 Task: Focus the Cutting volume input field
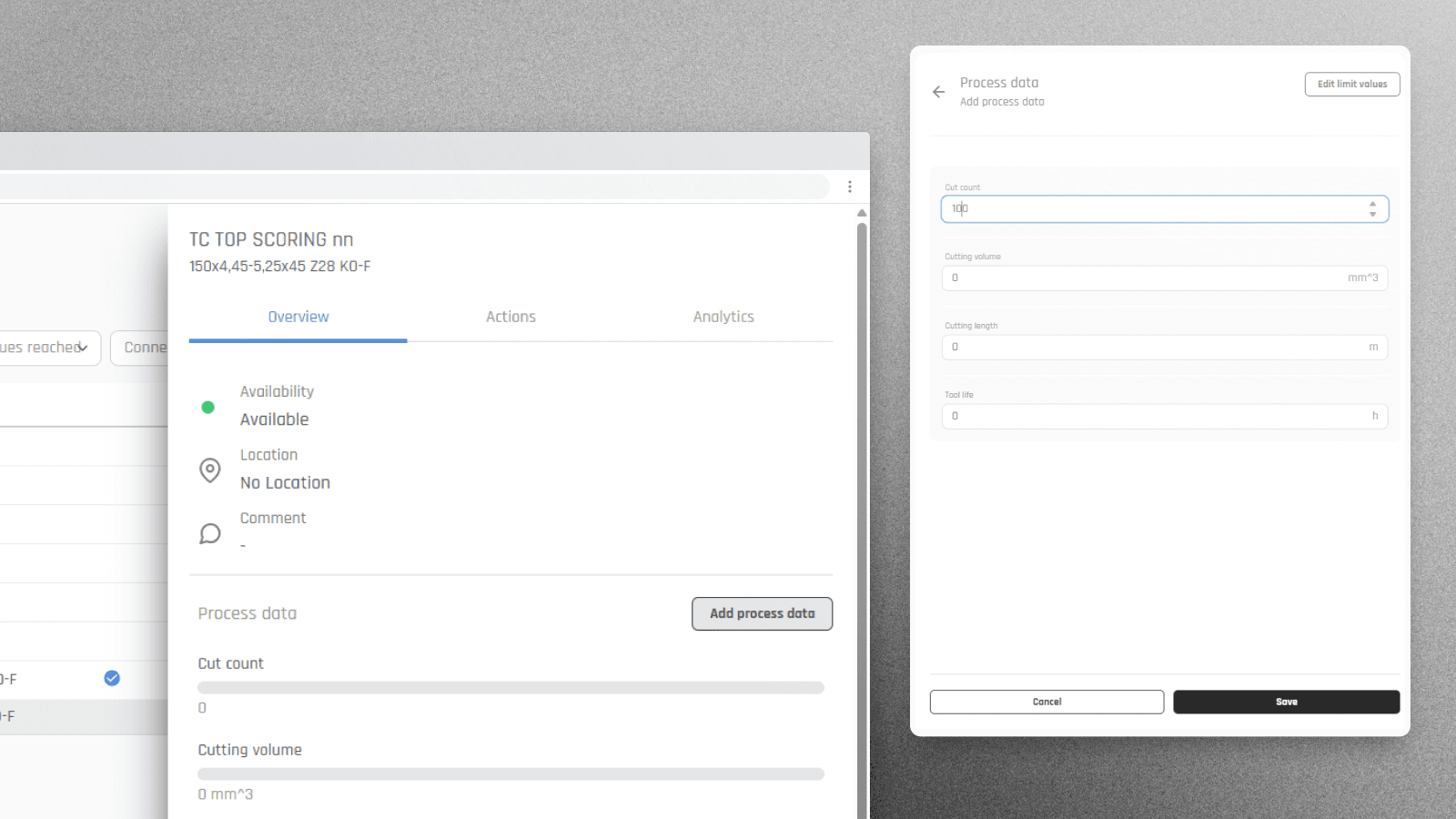tap(1164, 278)
